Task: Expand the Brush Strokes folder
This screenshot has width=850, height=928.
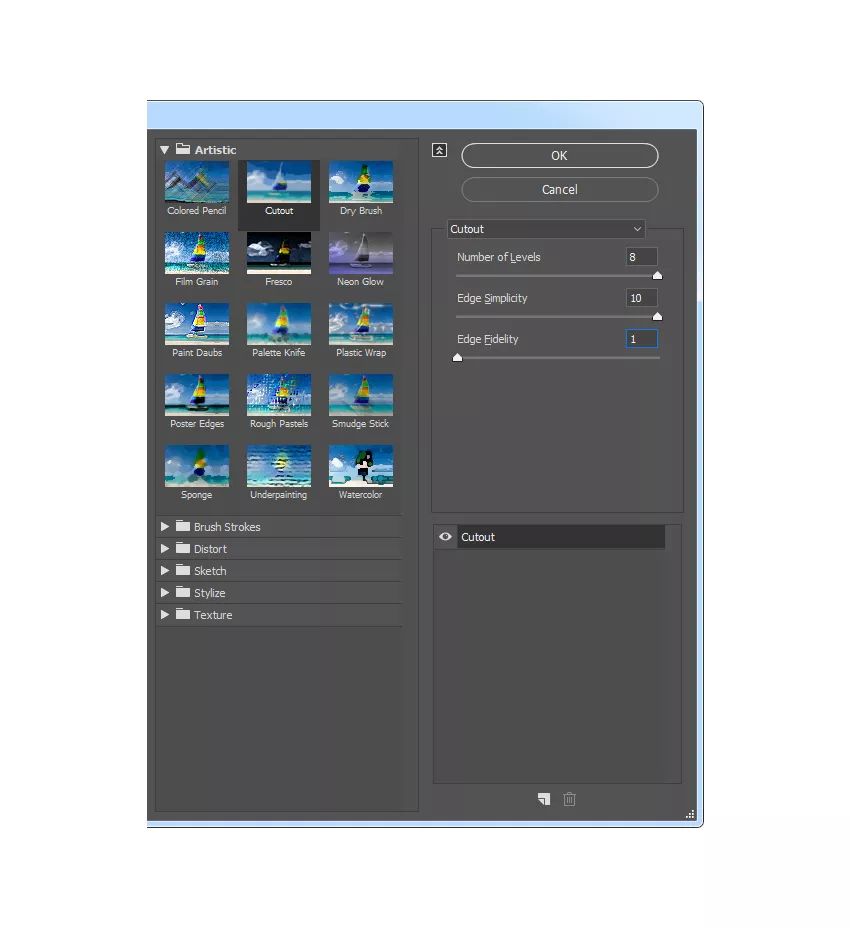Action: (x=165, y=526)
